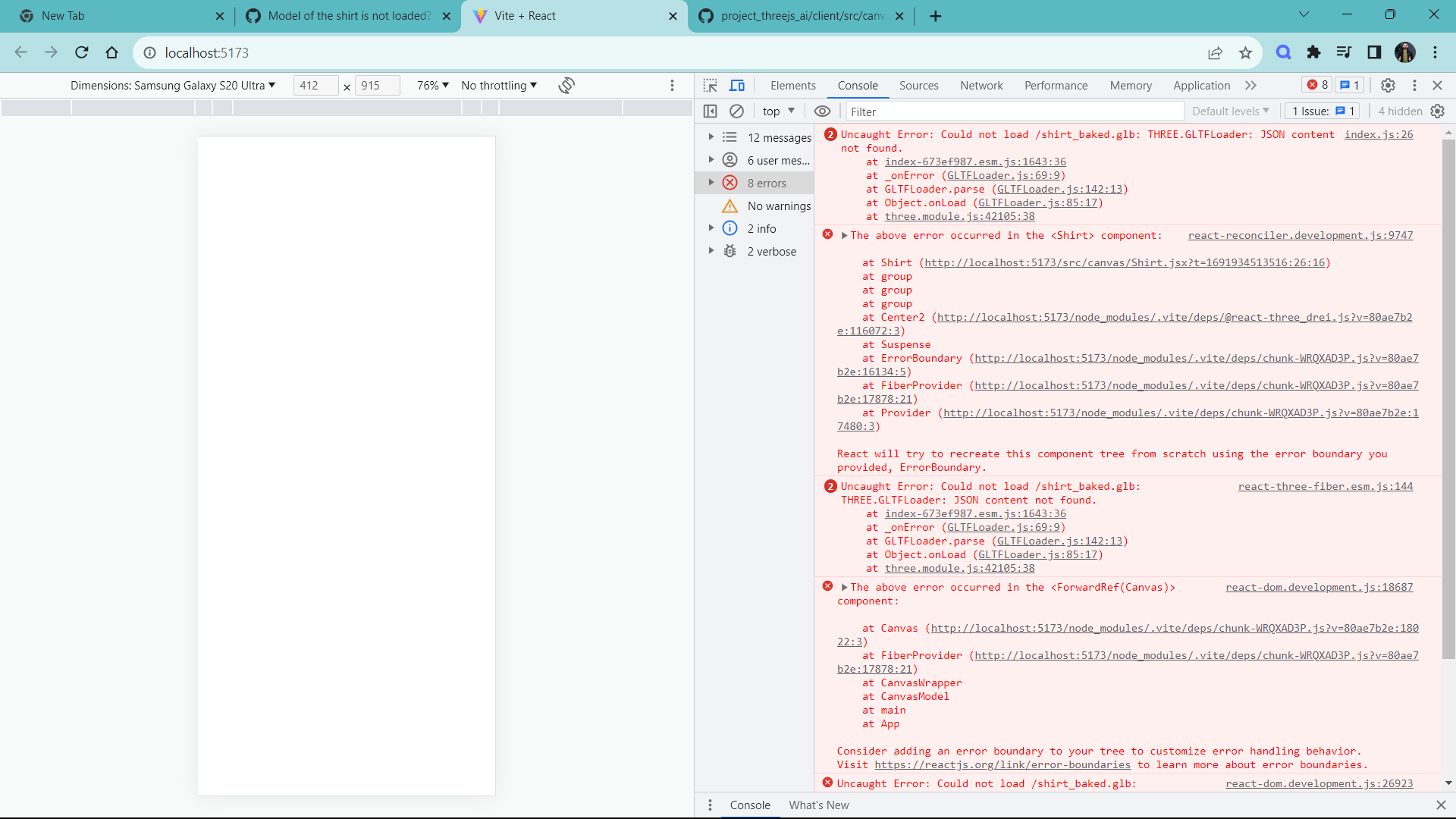Clear console with the ban icon
Screen dimensions: 1456x819
[x=736, y=111]
